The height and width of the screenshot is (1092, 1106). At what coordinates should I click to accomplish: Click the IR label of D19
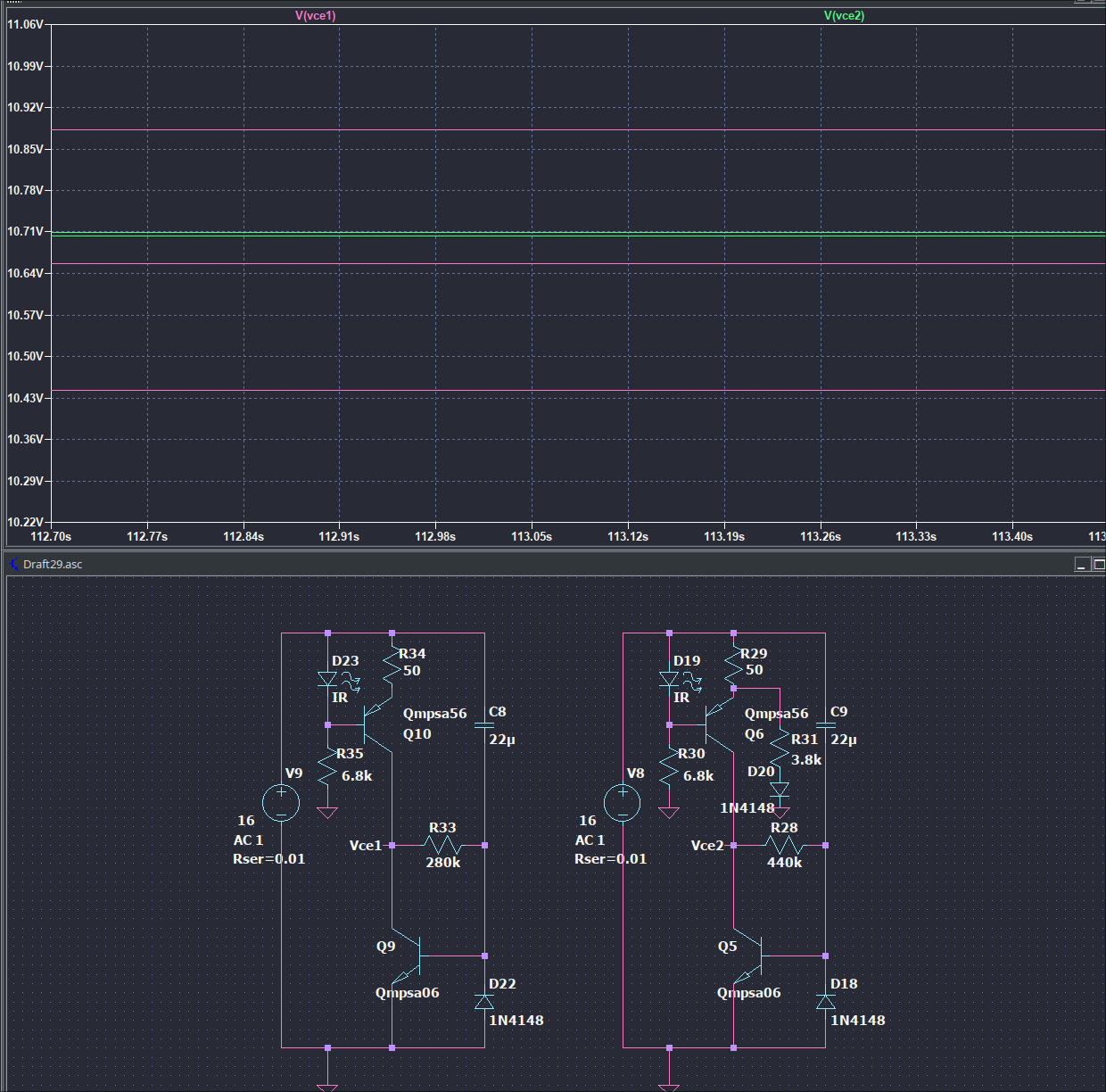[x=681, y=698]
